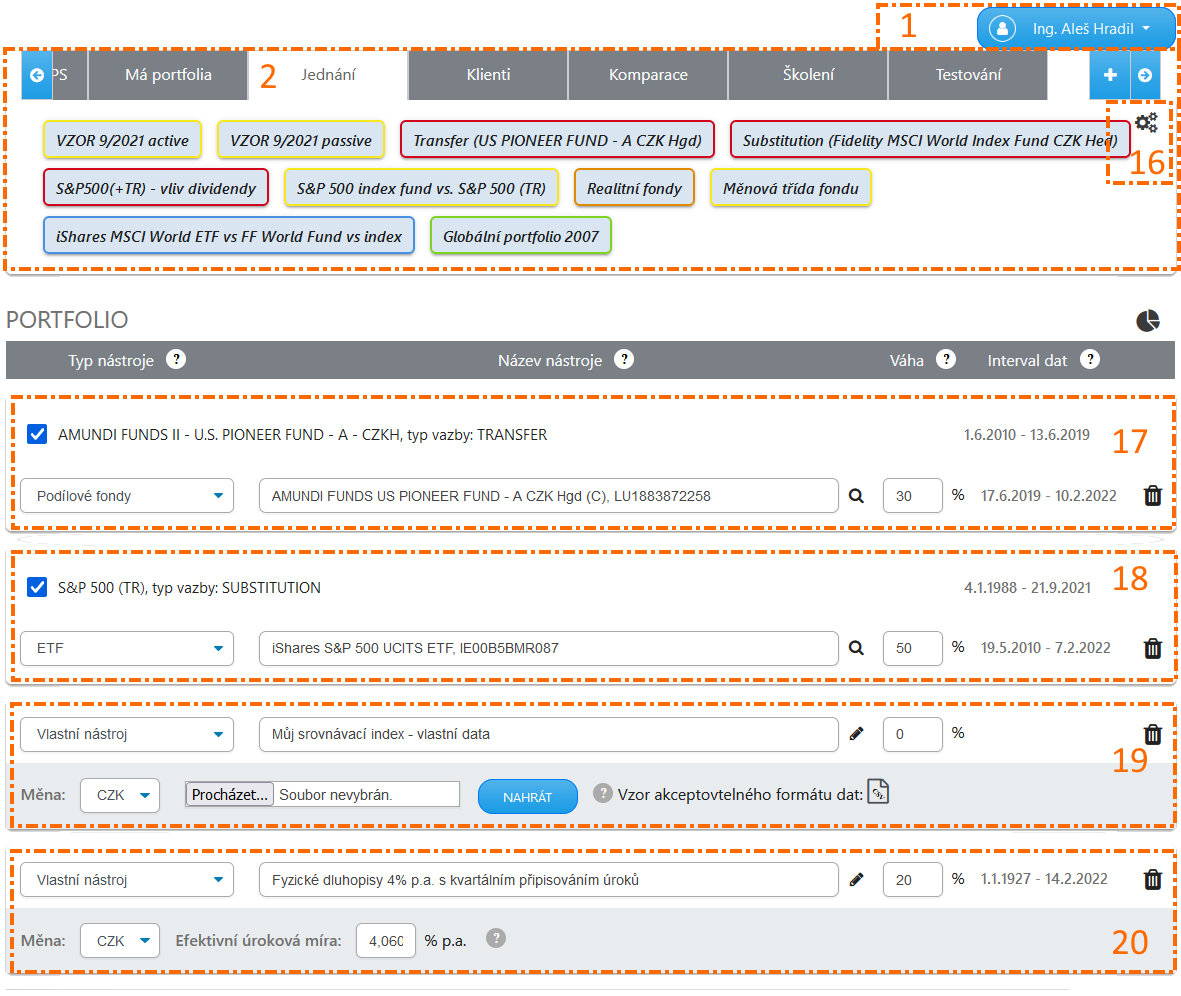Click the user avatar icon
1181x996 pixels.
click(x=1002, y=29)
